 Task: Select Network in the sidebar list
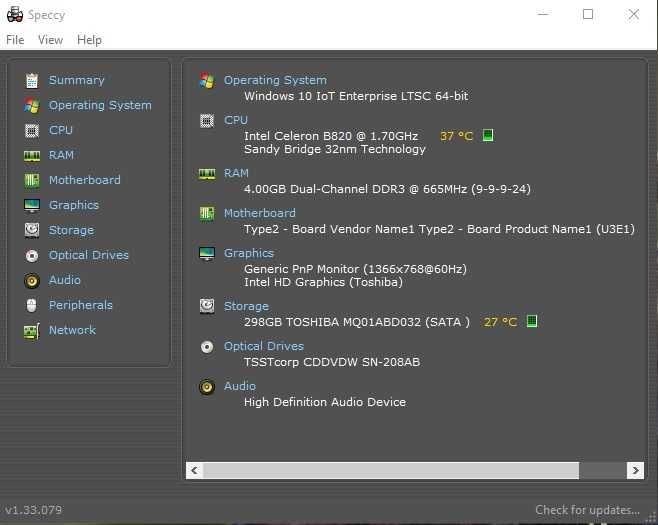pyautogui.click(x=72, y=330)
